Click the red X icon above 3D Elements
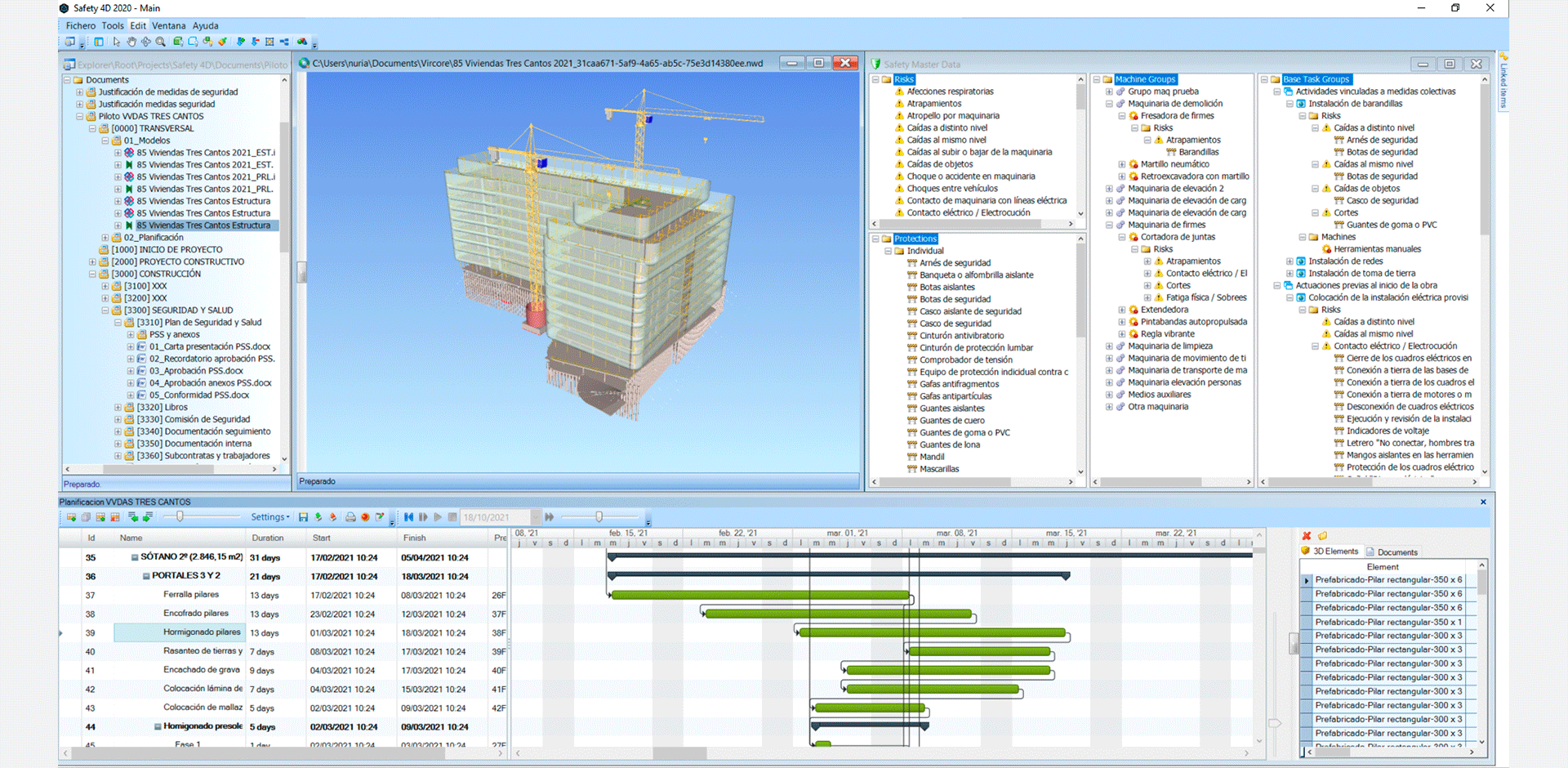This screenshot has width=1568, height=768. click(x=1307, y=536)
